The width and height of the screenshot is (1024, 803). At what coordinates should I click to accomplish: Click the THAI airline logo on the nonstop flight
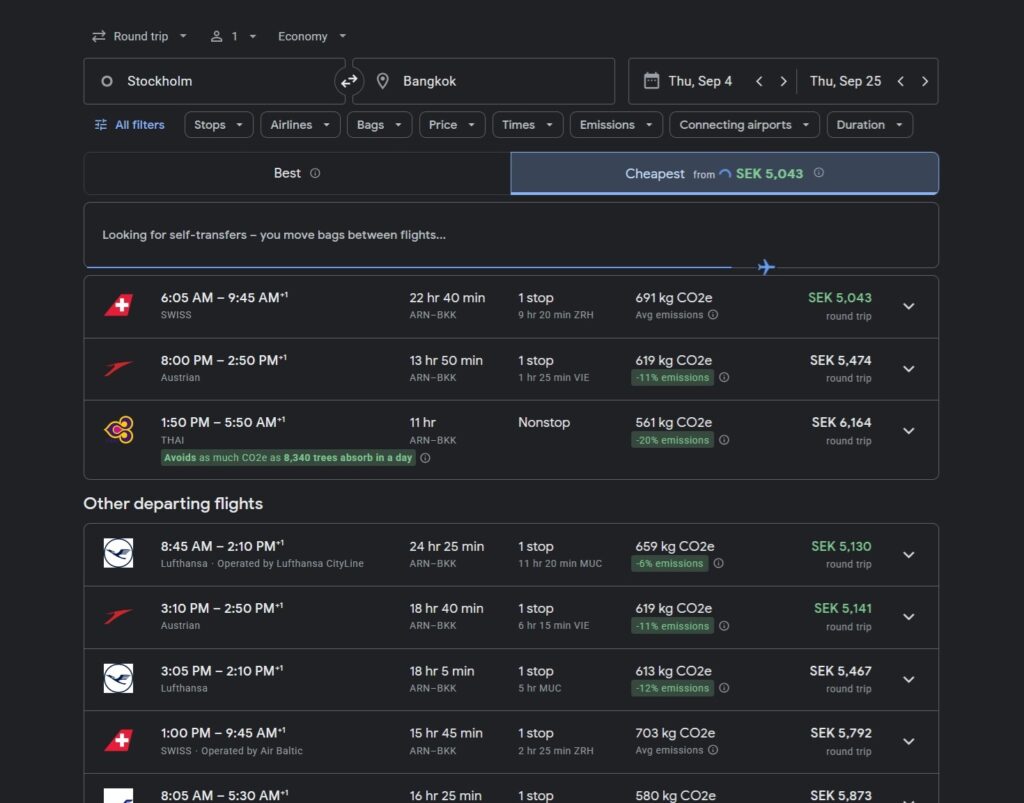[119, 430]
